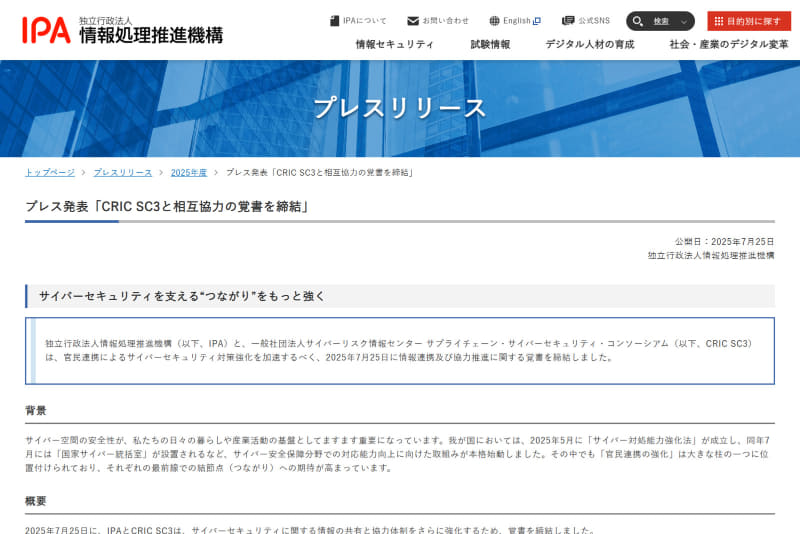Viewport: 800px width, 534px height.
Task: Click the publication date 公開日:2025年7月25日
Action: [724, 242]
